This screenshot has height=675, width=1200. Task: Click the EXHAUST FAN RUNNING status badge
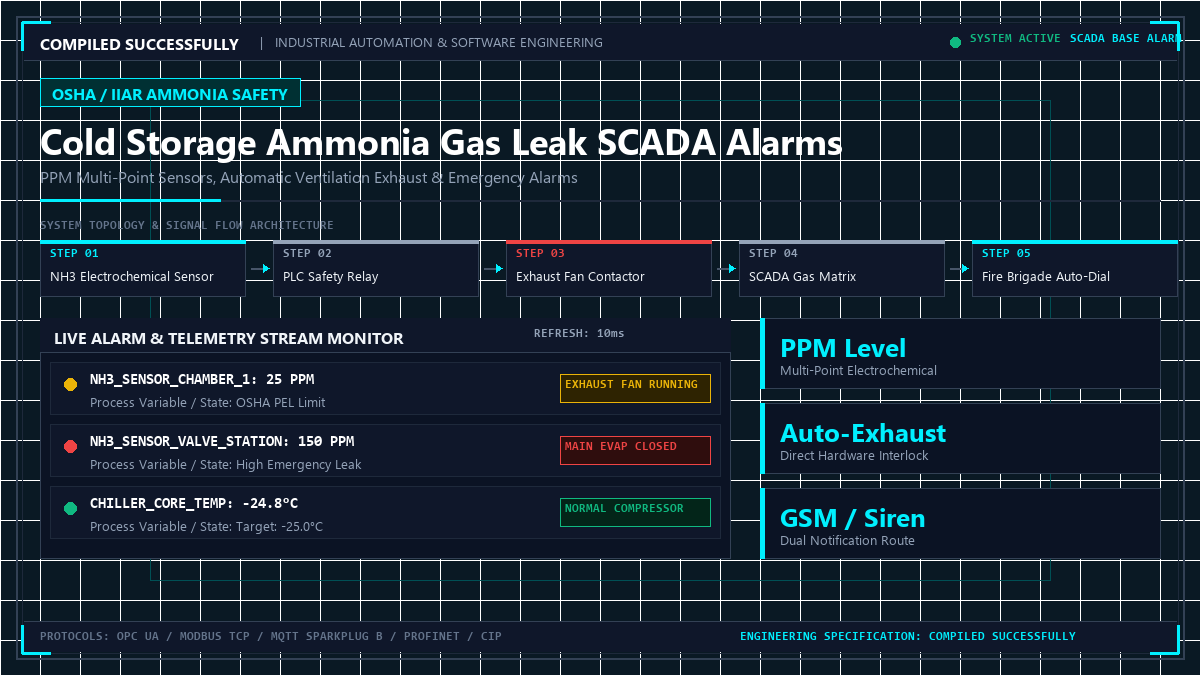pyautogui.click(x=635, y=388)
